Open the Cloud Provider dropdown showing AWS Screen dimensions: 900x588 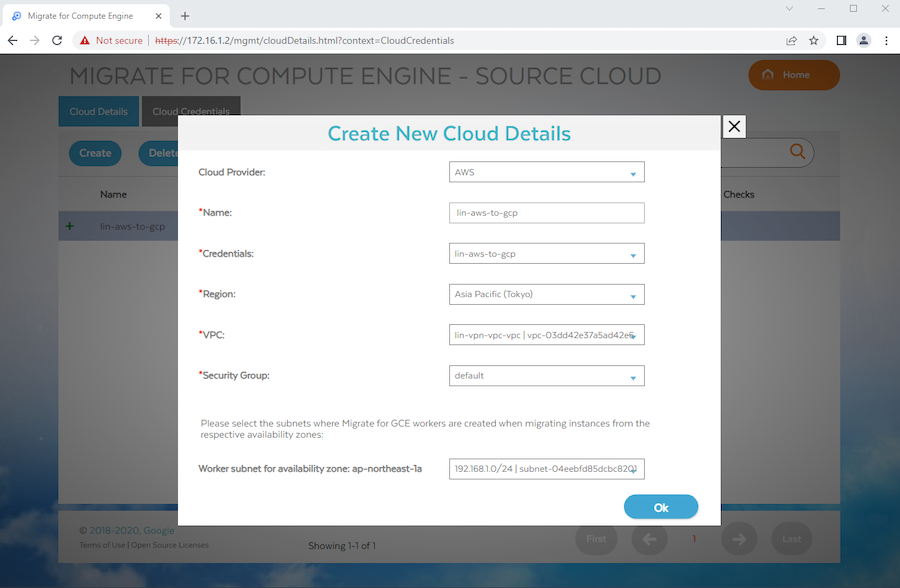pos(632,171)
